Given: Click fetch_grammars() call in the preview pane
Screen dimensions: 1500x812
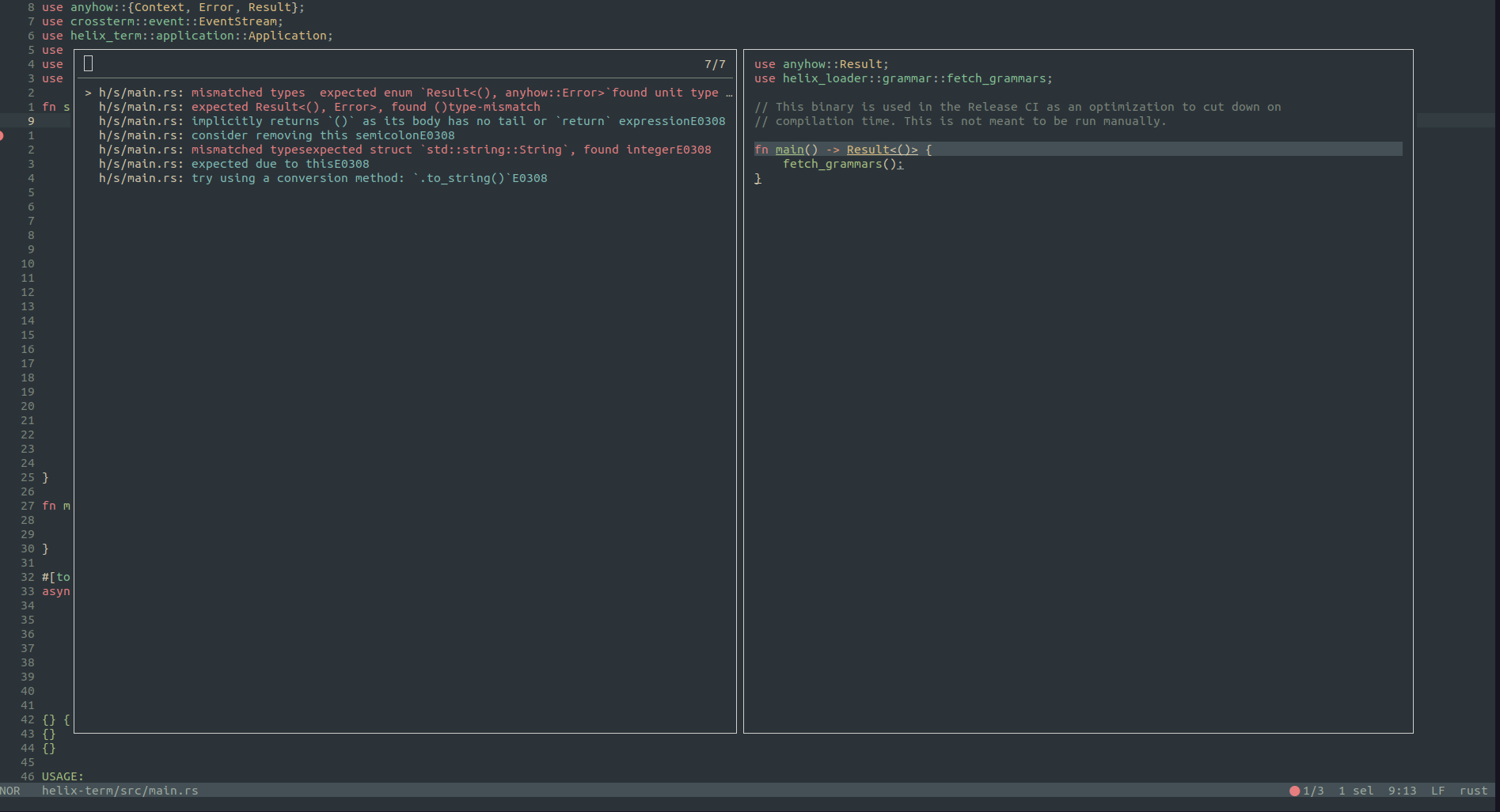Looking at the screenshot, I should 842,164.
